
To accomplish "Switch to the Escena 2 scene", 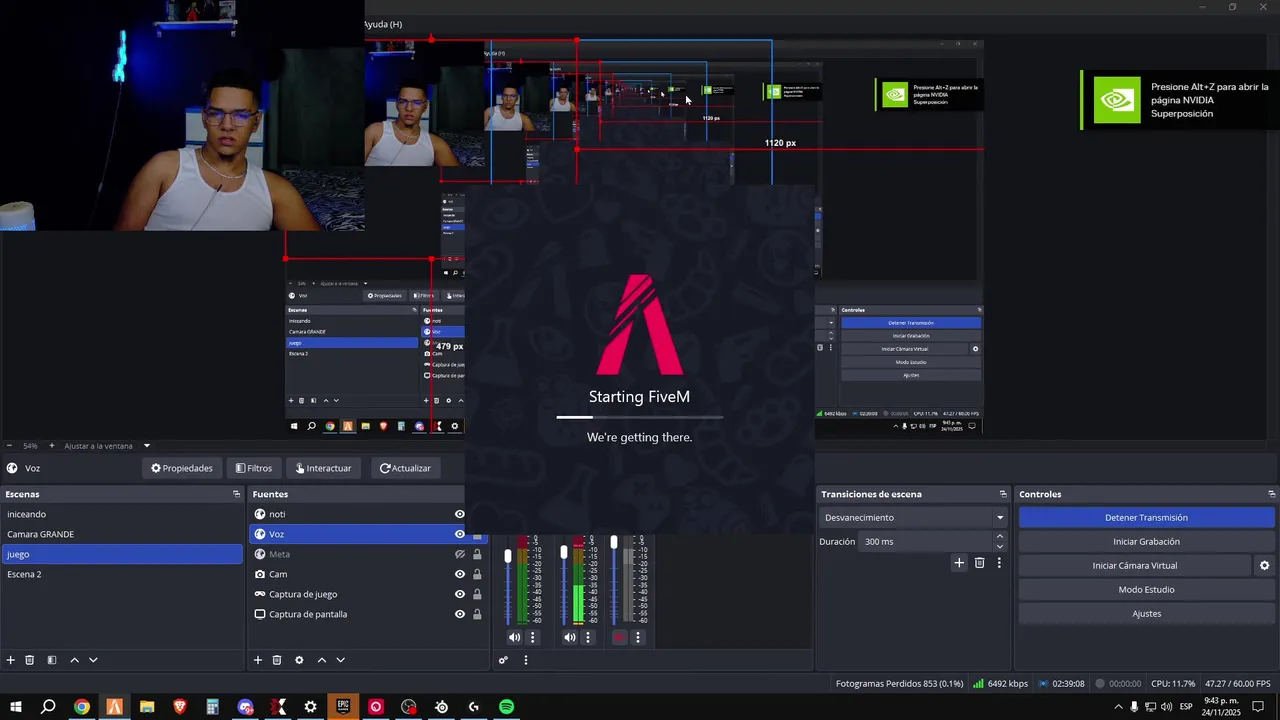I will tap(121, 574).
